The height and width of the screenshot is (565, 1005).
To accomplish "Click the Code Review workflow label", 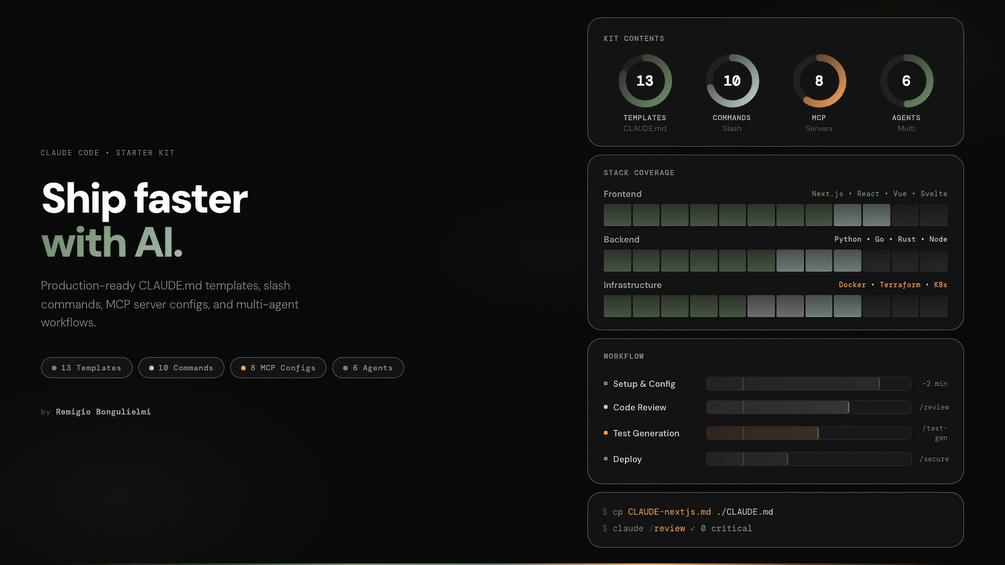I will click(x=640, y=407).
